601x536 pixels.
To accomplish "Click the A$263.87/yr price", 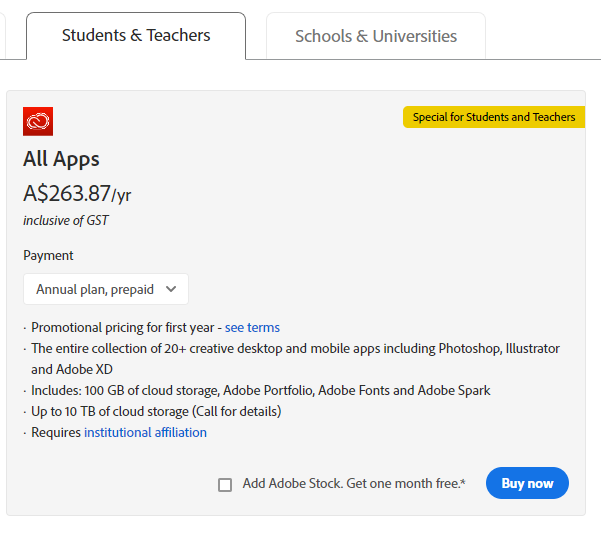I will coord(75,194).
